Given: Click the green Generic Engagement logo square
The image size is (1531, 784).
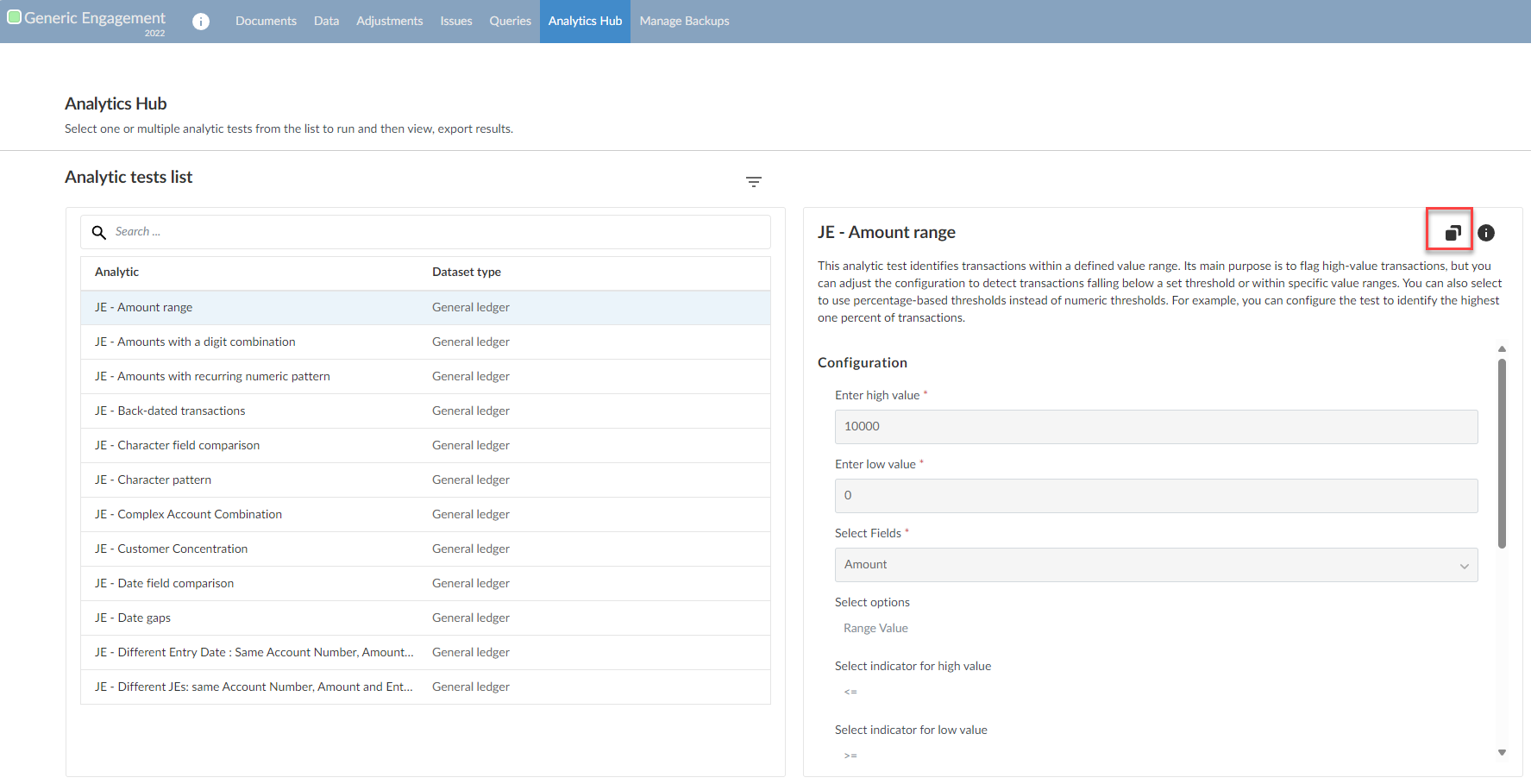Looking at the screenshot, I should coord(14,16).
